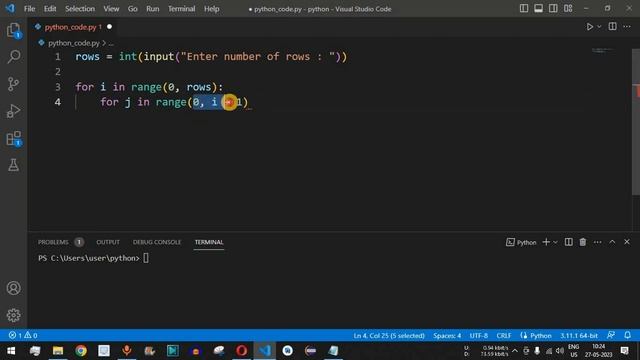Toggle the primary side bar layout
This screenshot has width=640, height=360.
pos(524,9)
